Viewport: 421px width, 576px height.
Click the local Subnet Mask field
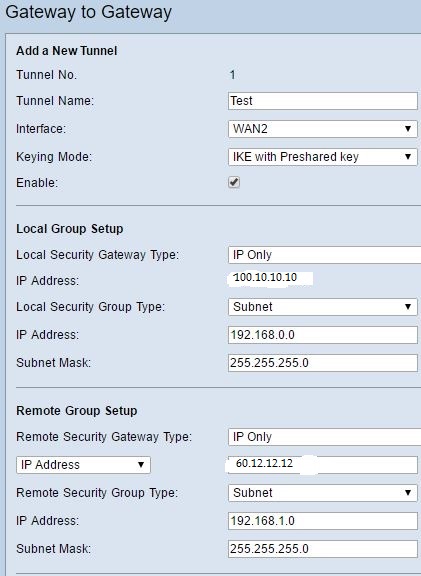click(x=323, y=363)
